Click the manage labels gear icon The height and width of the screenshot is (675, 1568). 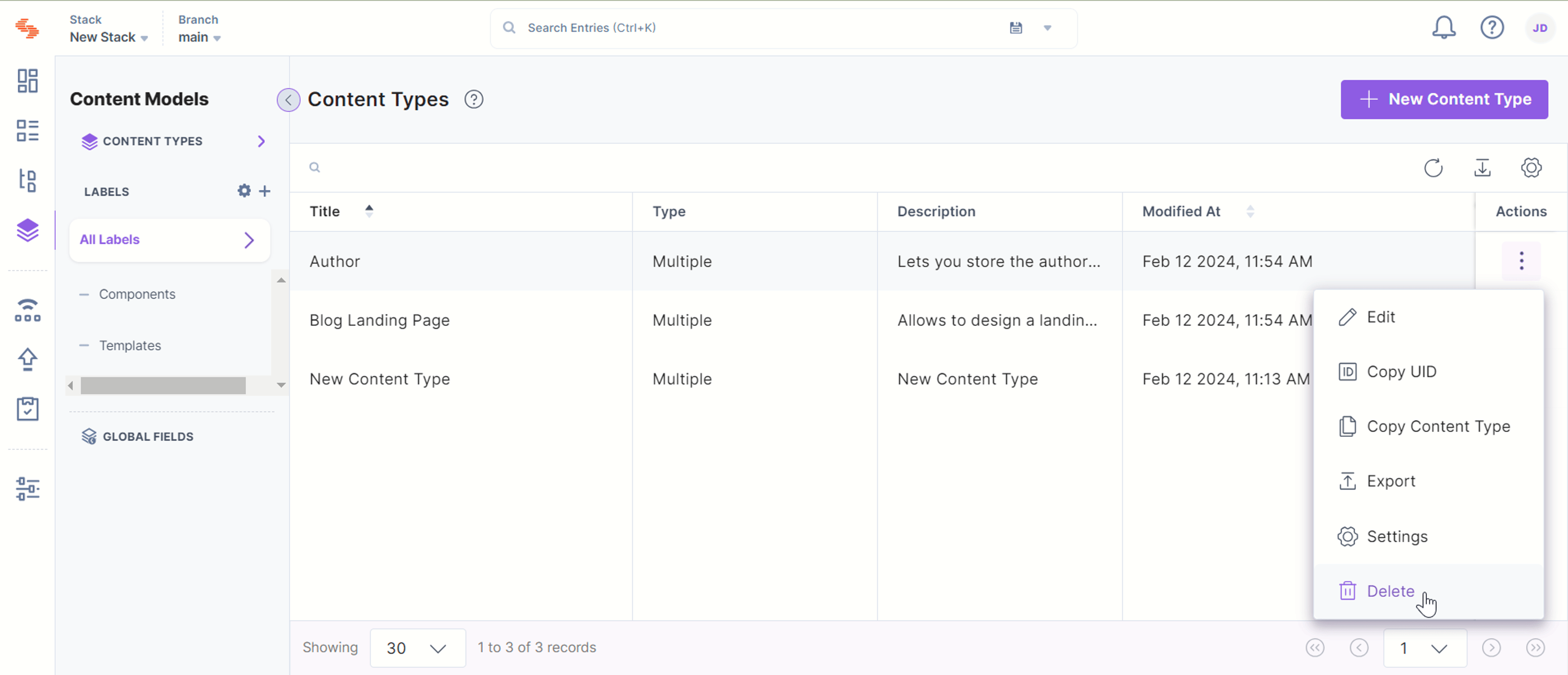(244, 191)
